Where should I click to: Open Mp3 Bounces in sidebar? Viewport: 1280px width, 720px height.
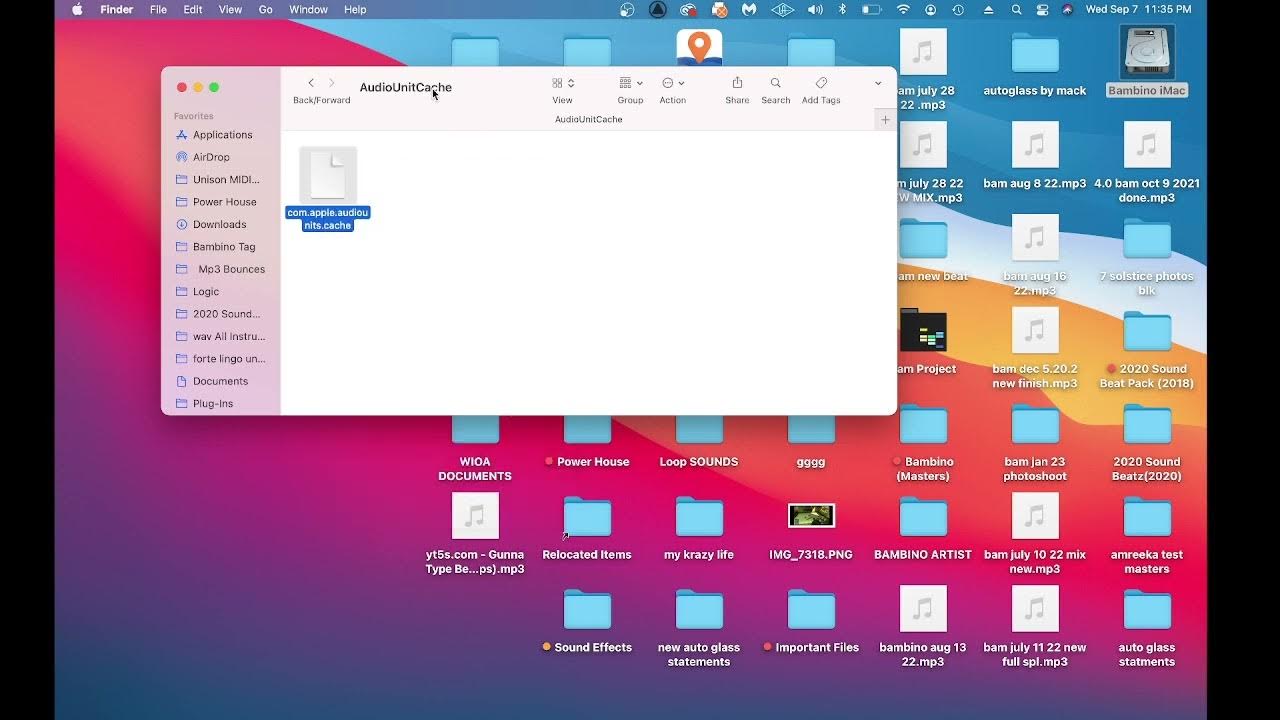230,269
